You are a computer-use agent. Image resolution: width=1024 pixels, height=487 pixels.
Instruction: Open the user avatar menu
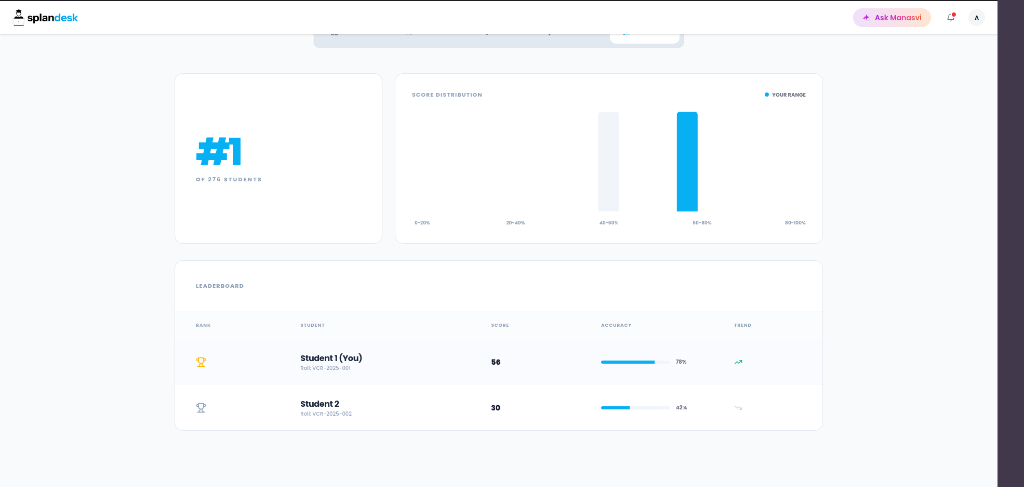(976, 18)
